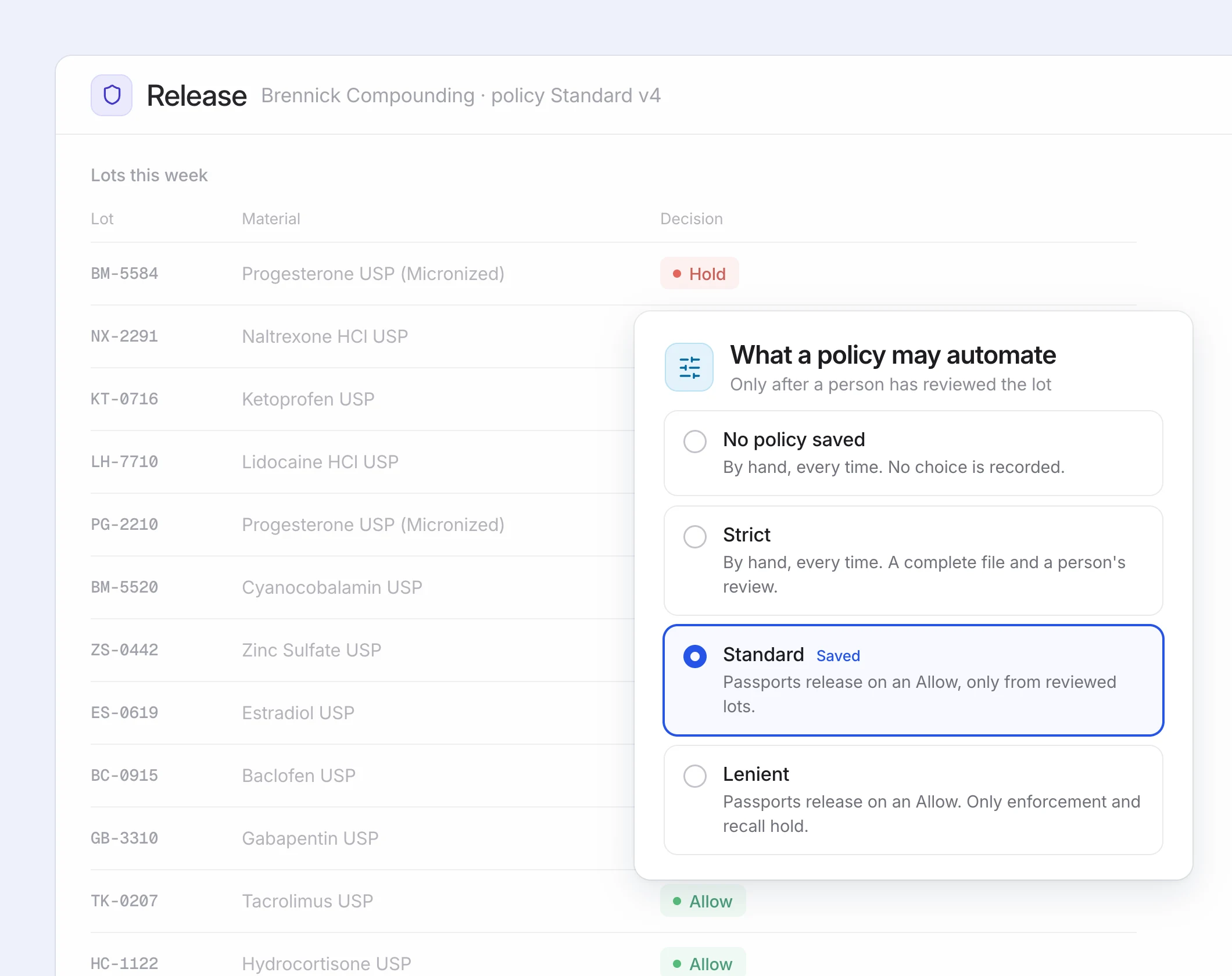Click lot number KT-0716
The image size is (1232, 976).
tap(125, 399)
